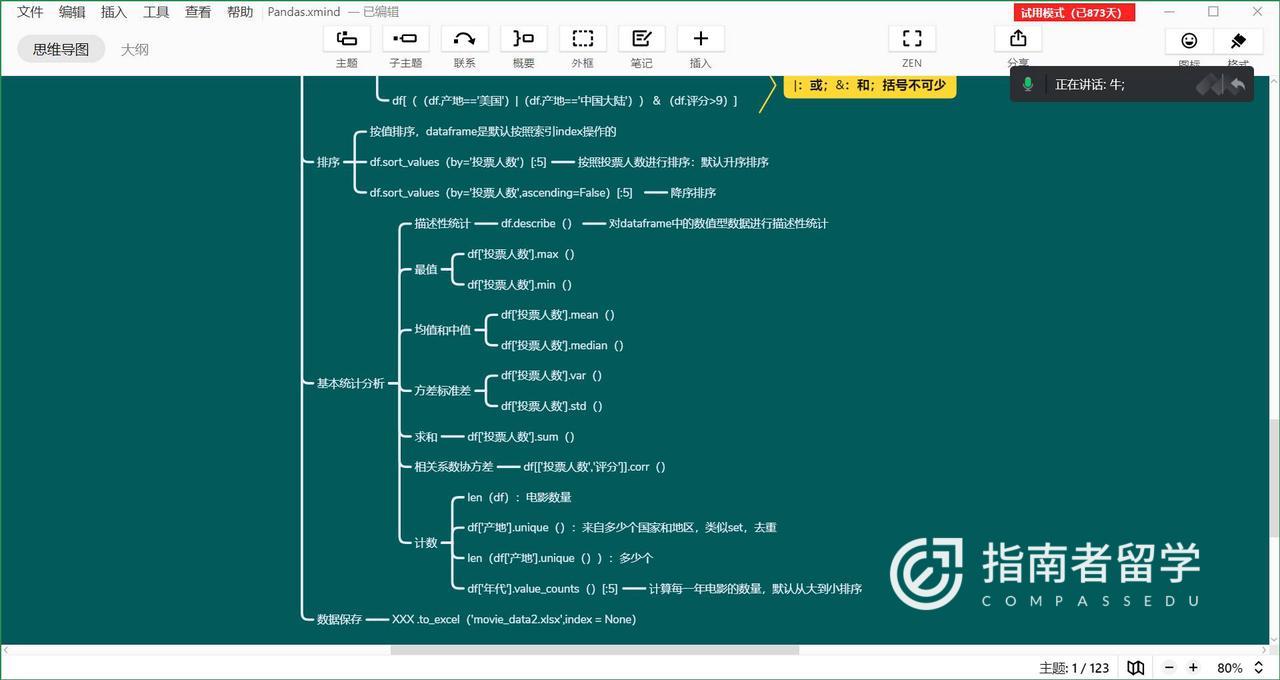1280x680 pixels.
Task: Zoom in using the plus button
Action: pos(1193,667)
